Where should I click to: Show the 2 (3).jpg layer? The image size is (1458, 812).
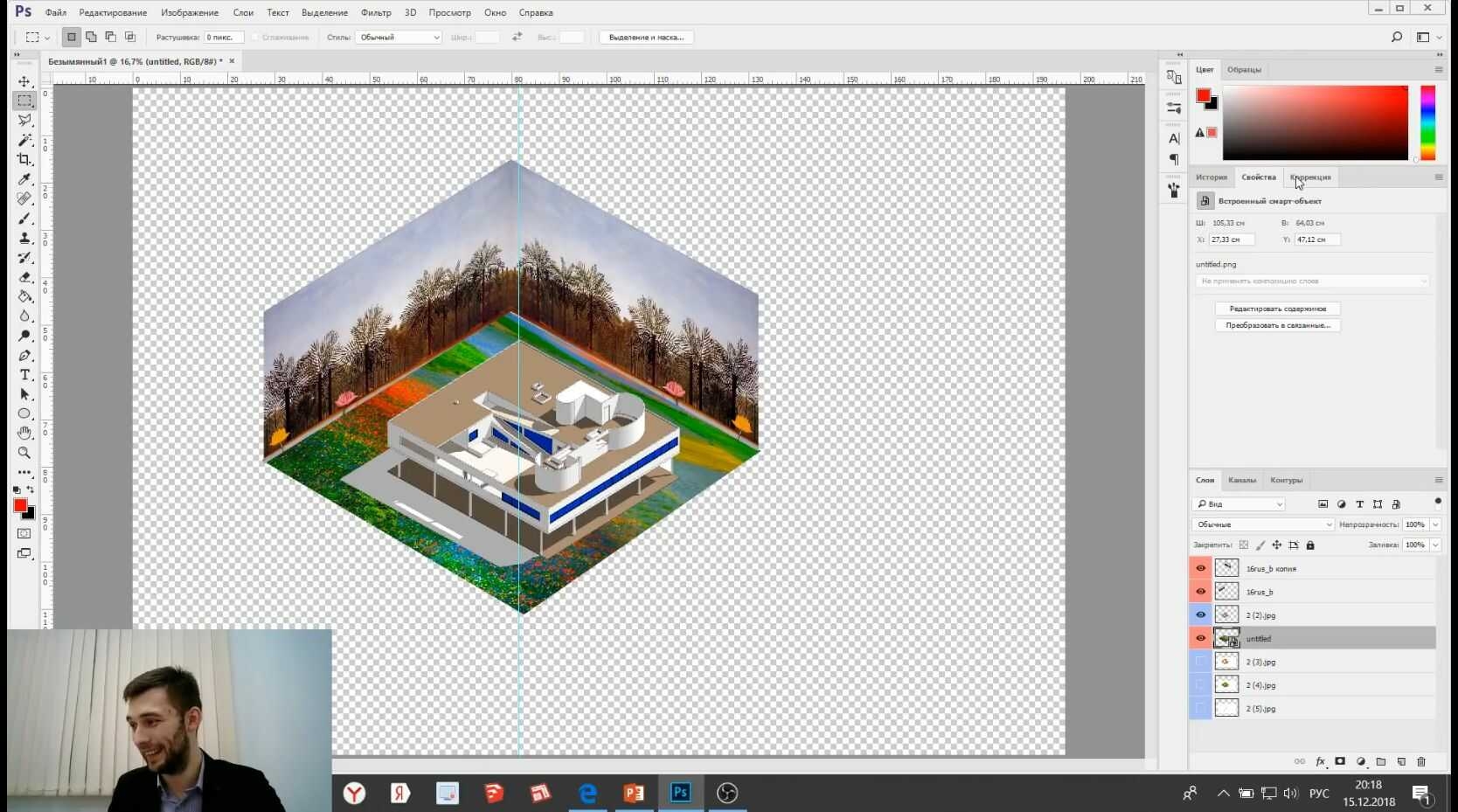point(1200,662)
